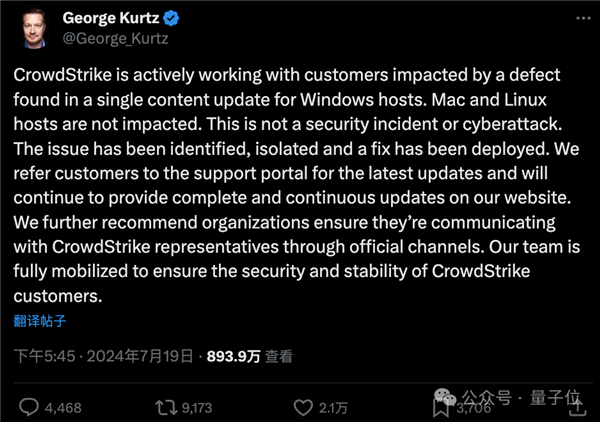Click the 4,468 reply count
The image size is (600, 422).
(63, 408)
